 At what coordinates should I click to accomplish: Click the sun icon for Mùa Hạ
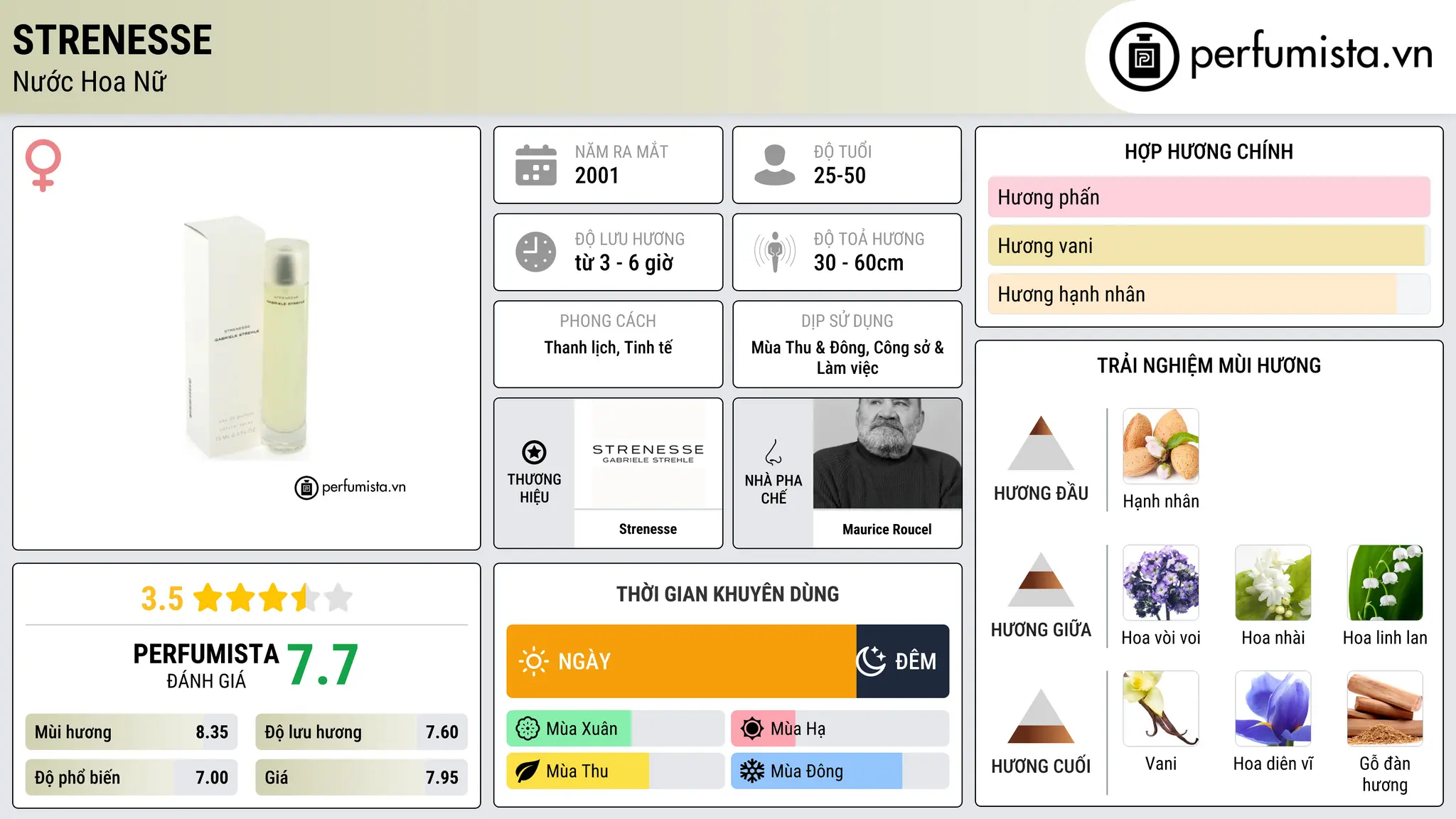752,729
